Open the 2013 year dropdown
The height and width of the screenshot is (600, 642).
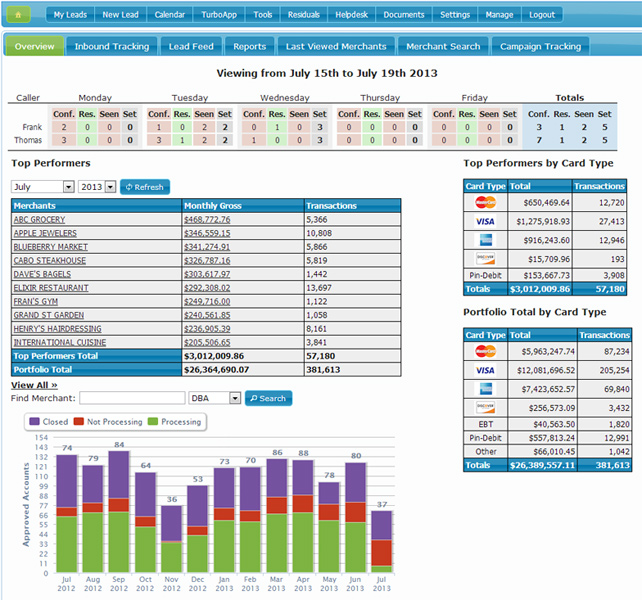click(97, 187)
